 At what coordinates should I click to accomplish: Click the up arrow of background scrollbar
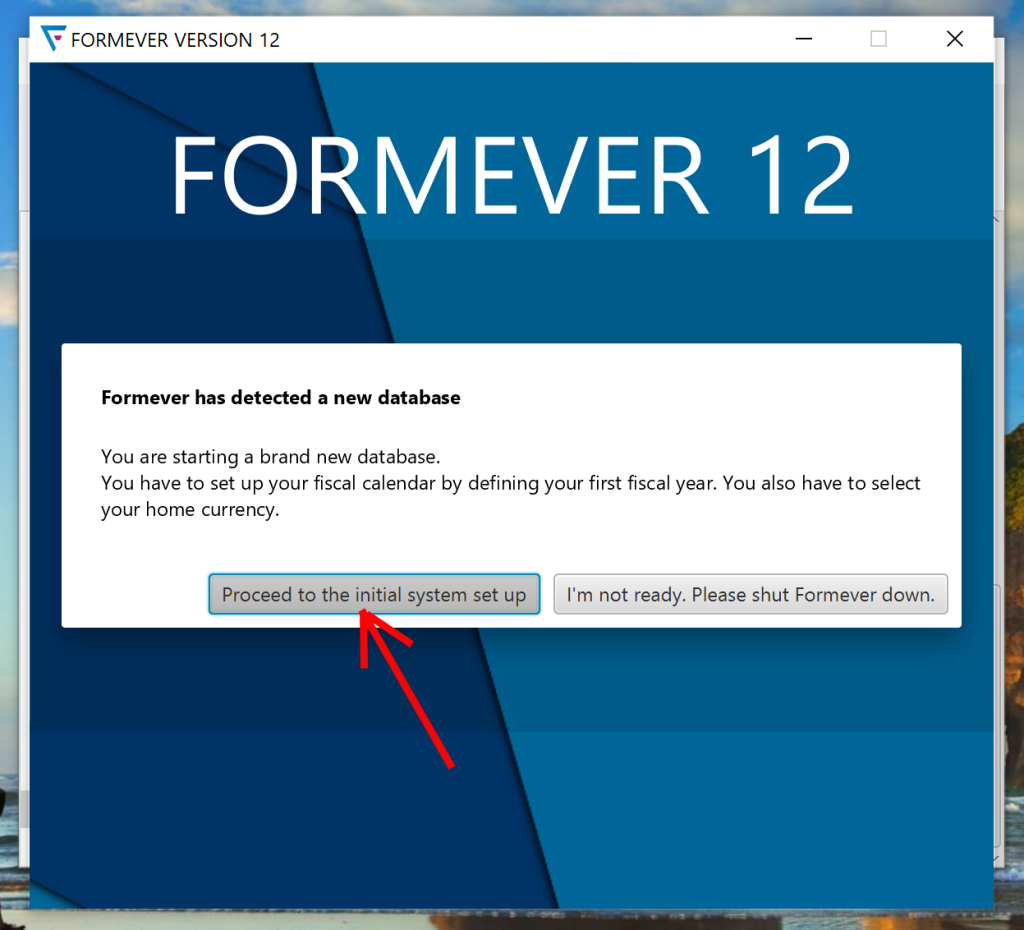tap(997, 219)
